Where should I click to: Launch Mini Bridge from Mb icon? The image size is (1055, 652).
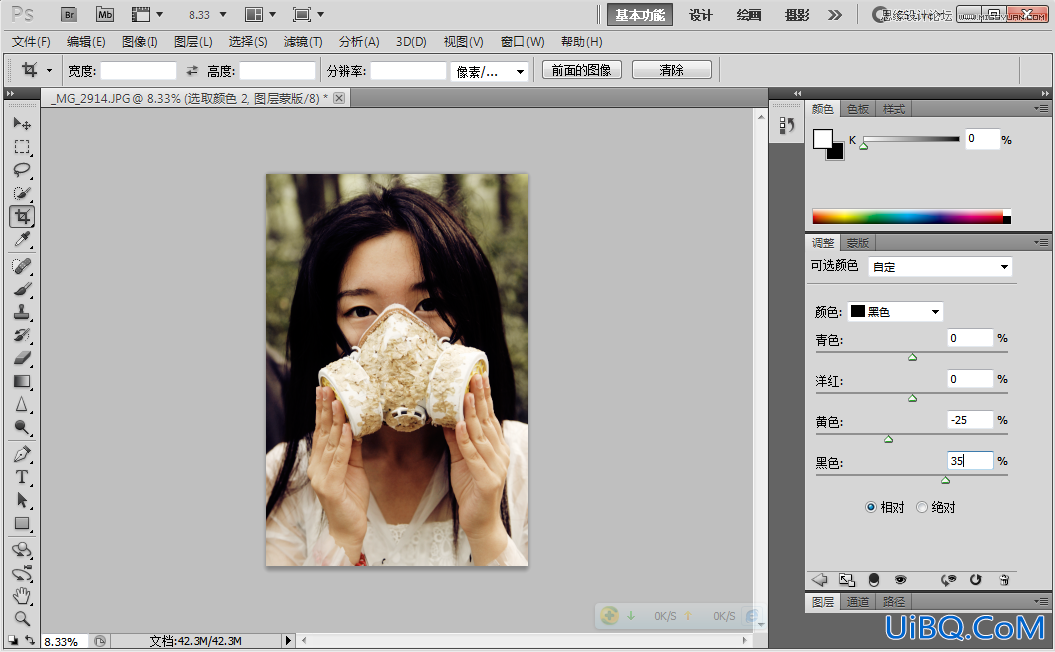tap(104, 14)
